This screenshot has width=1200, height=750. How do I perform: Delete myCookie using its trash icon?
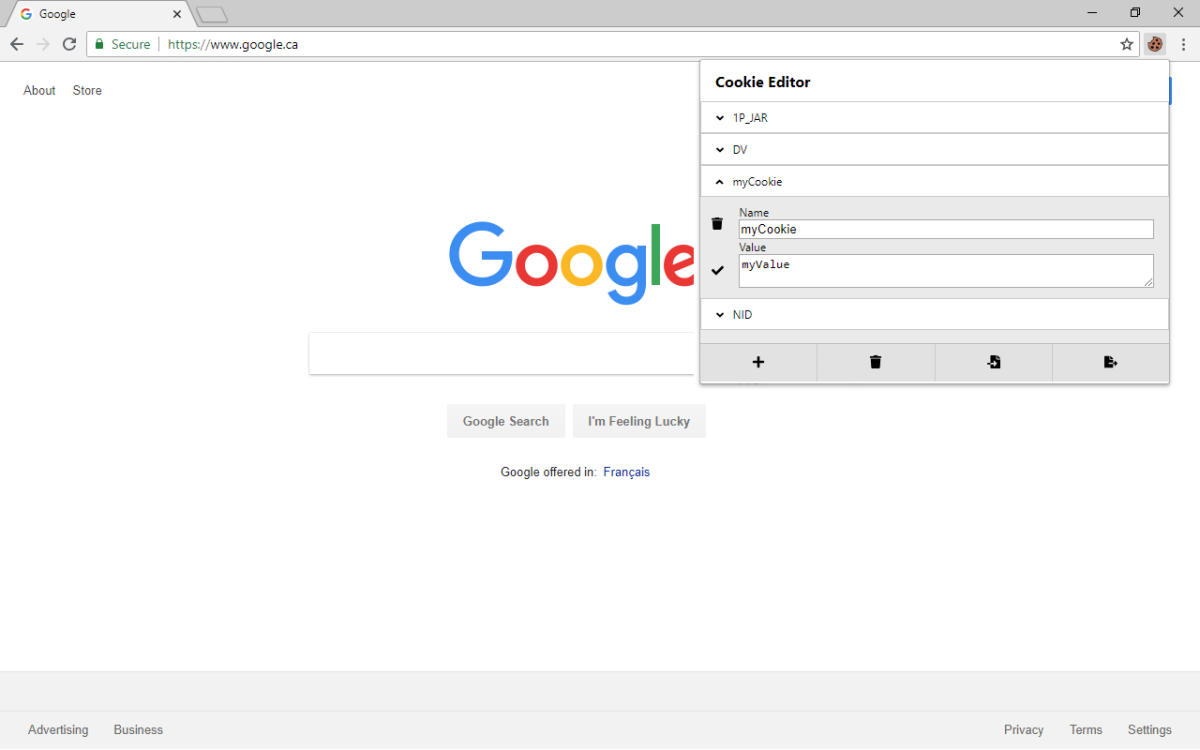point(717,224)
